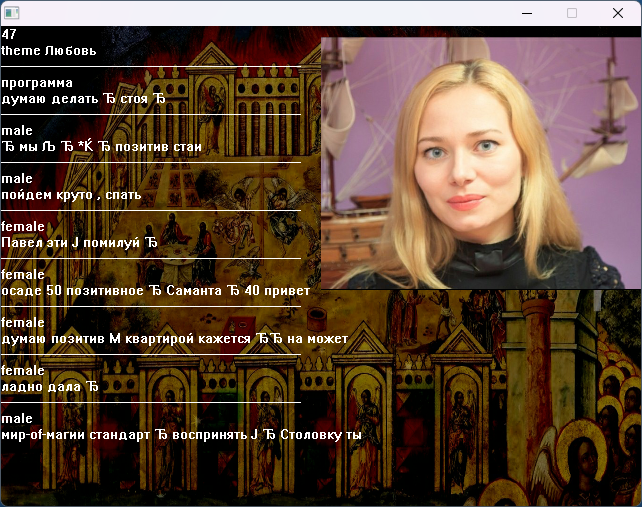Click 'male' label above 'пойдем круто'

tap(17, 179)
